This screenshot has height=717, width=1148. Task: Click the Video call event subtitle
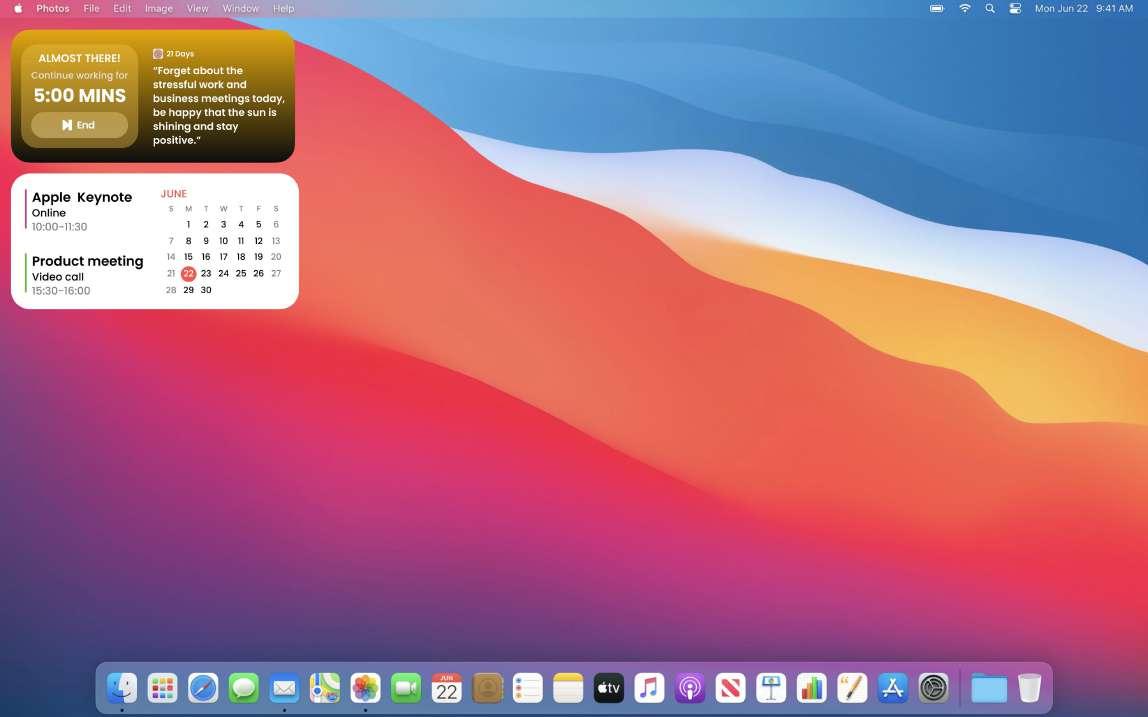(x=58, y=277)
